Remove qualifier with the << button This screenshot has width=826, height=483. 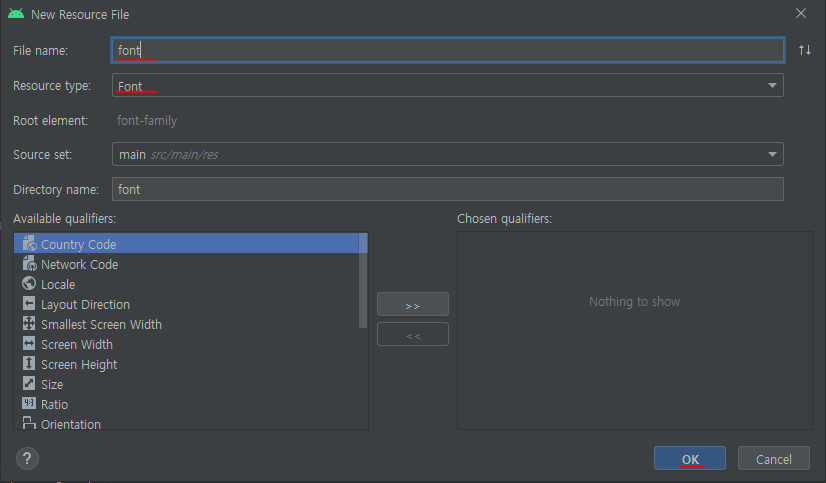click(x=413, y=334)
